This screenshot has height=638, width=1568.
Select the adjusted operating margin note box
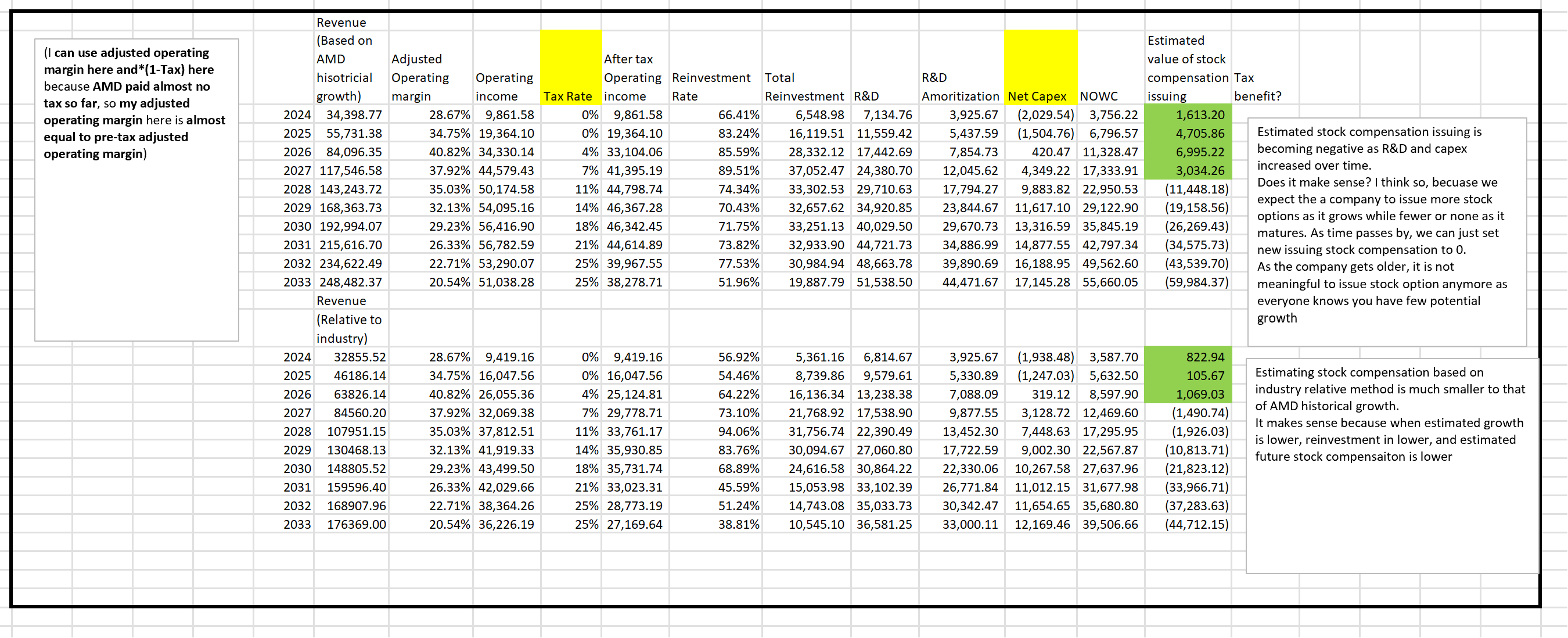tap(137, 190)
